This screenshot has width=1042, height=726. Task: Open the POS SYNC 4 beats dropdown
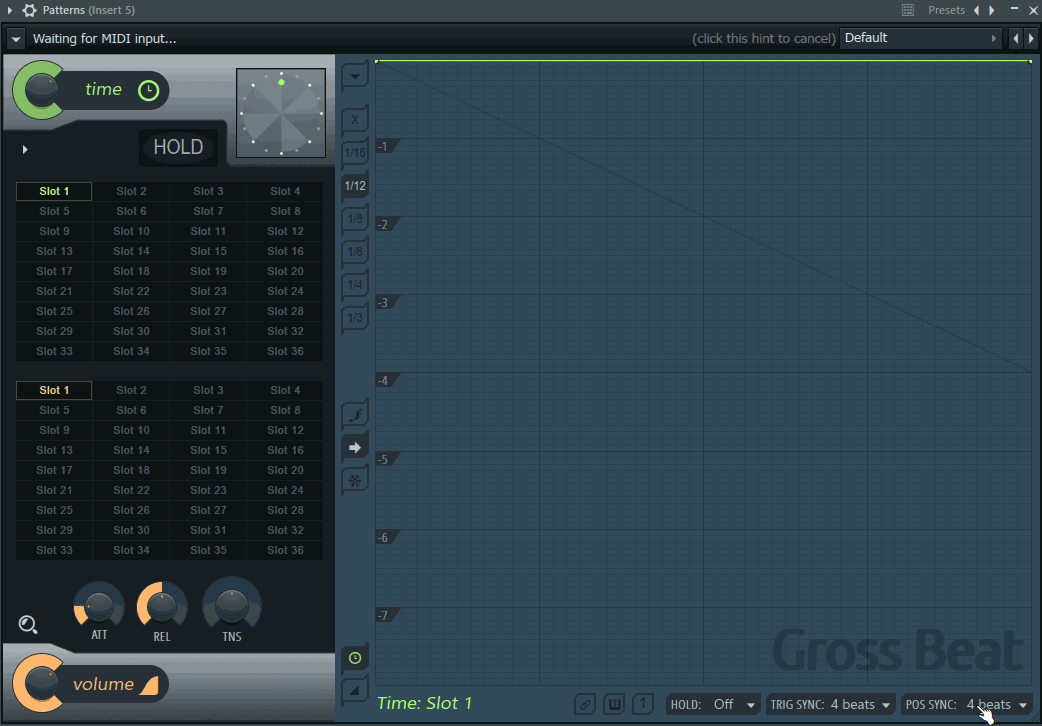click(x=968, y=705)
